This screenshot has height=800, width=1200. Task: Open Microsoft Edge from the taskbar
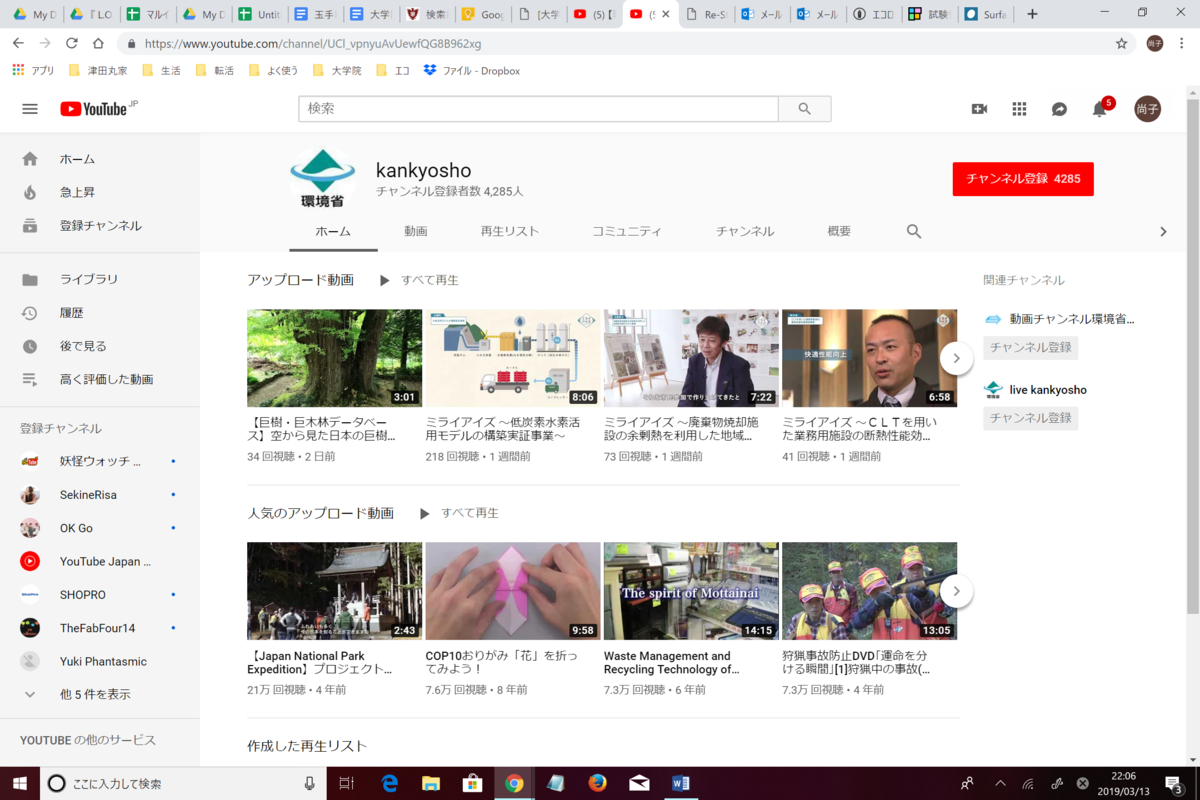pos(389,783)
